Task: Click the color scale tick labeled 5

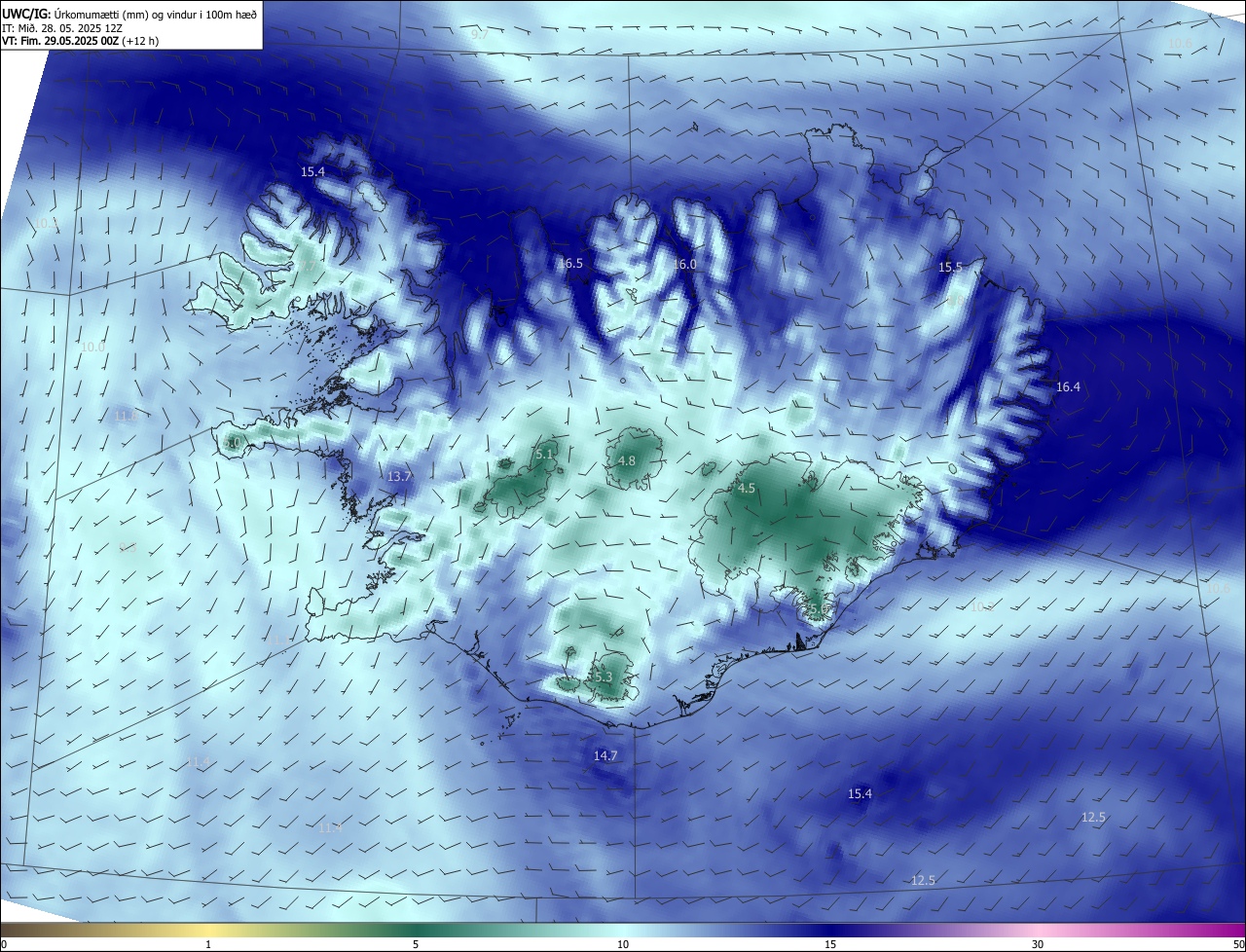Action: 416,944
